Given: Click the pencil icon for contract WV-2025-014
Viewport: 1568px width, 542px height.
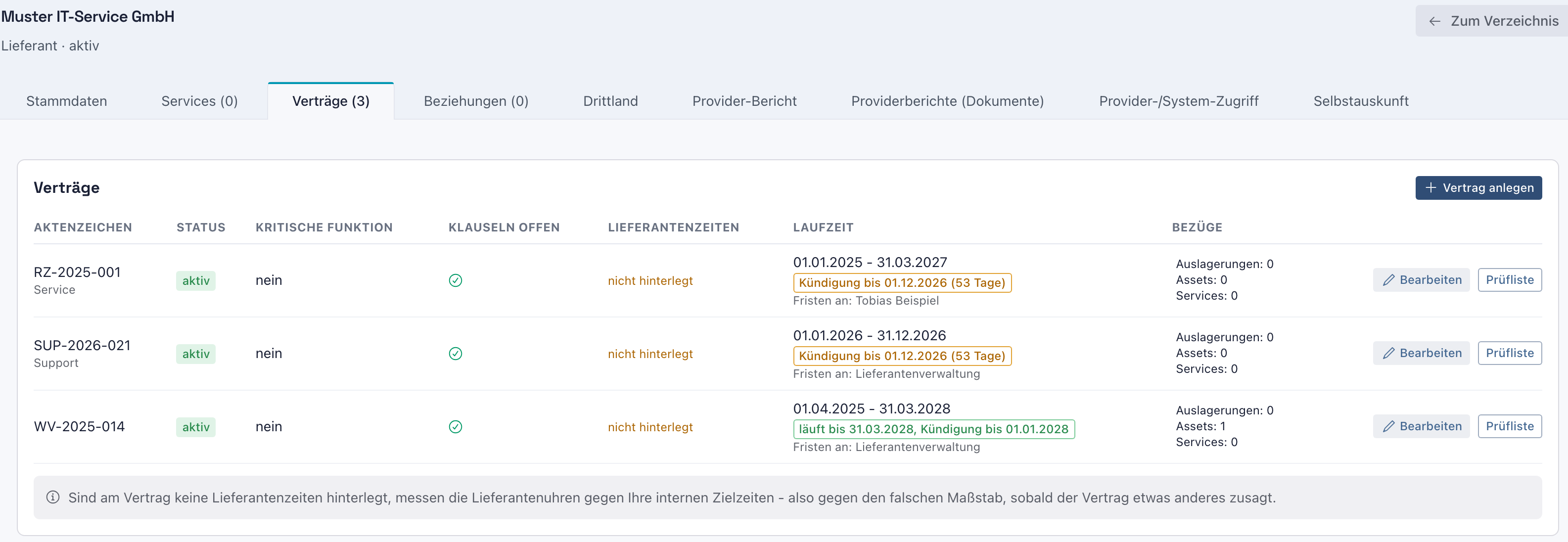Looking at the screenshot, I should pos(1388,426).
